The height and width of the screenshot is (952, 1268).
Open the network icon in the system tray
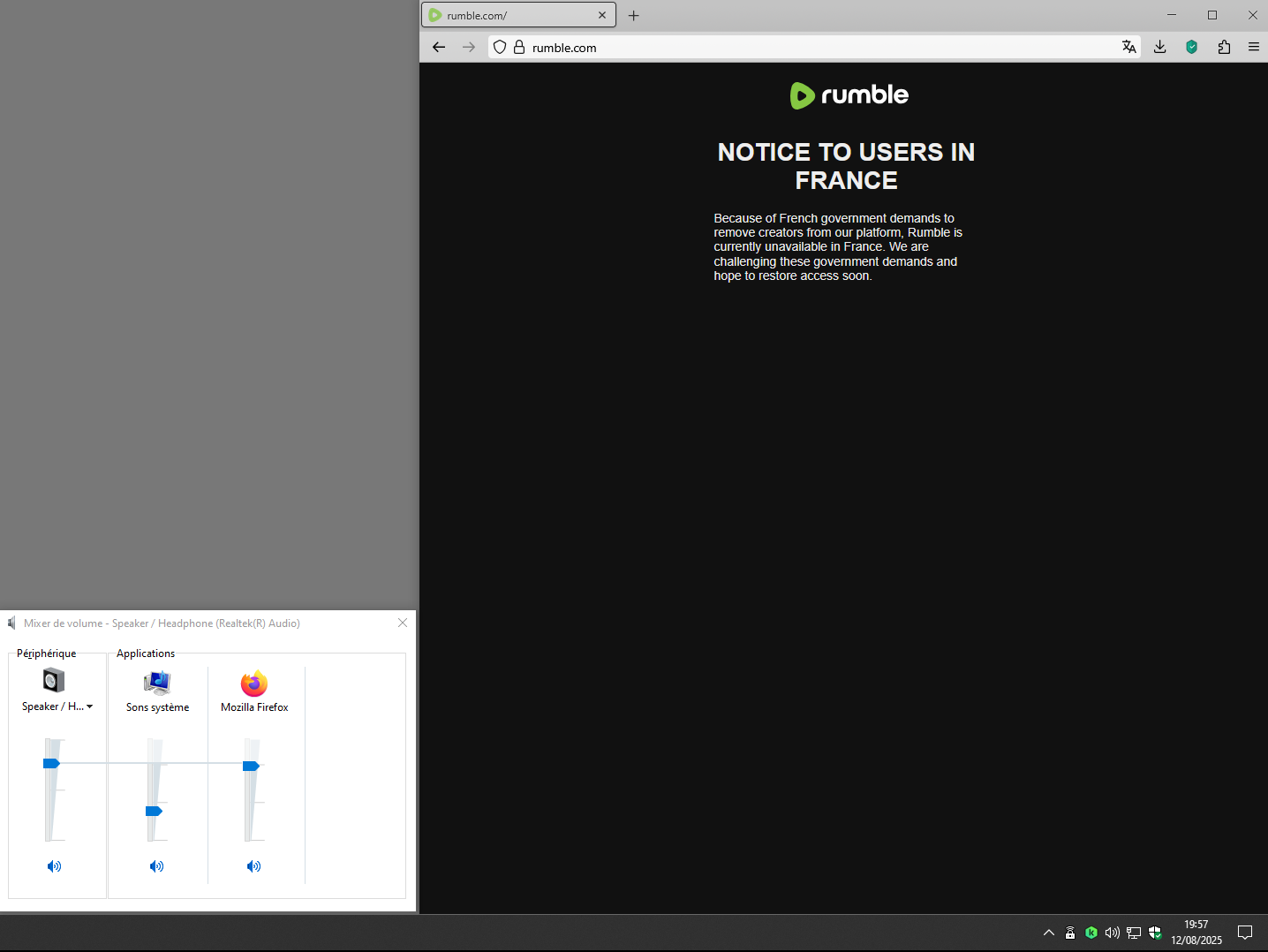1134,933
